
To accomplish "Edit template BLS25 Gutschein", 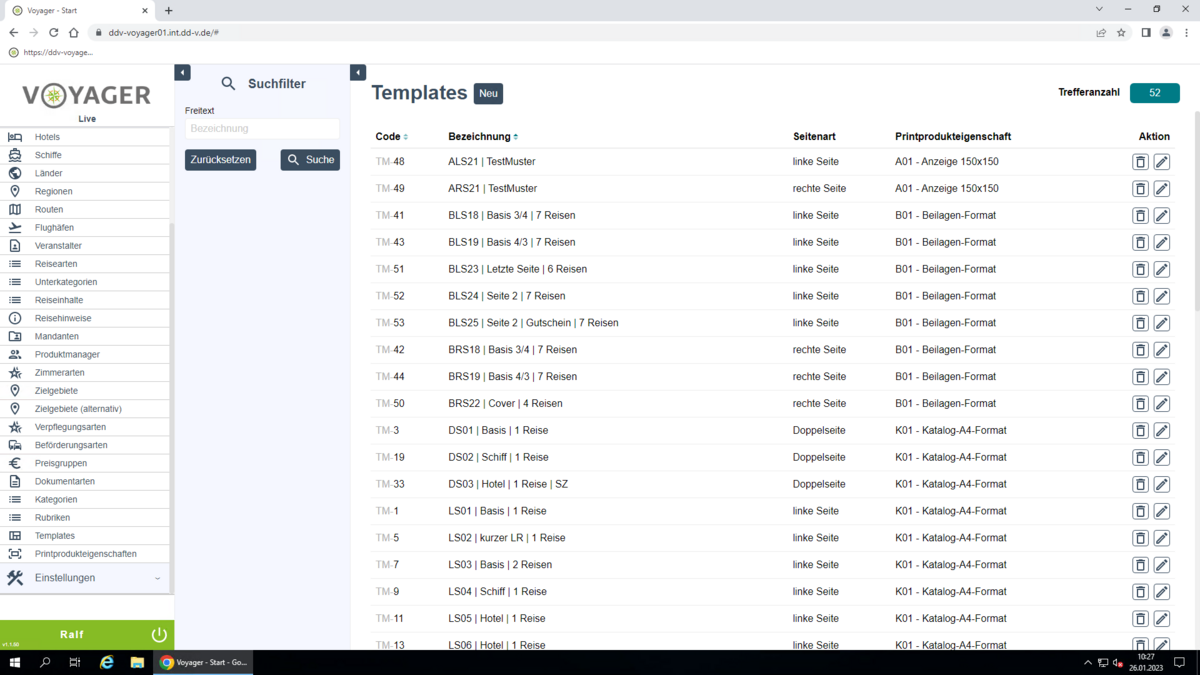I will click(x=1161, y=323).
